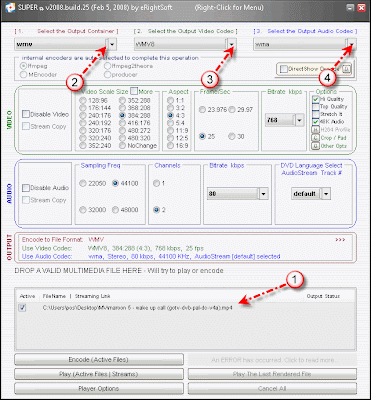This screenshot has width=371, height=400.
Task: Open the Crop / Pad options icon
Action: 315,138
